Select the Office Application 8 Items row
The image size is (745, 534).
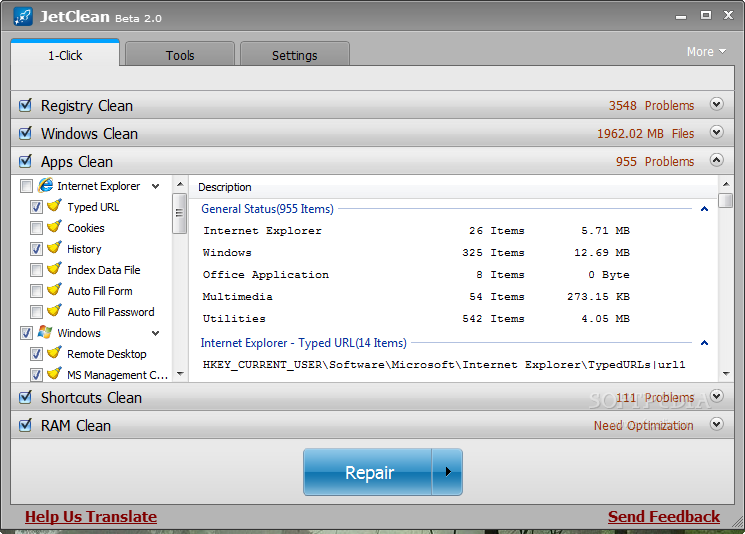416,275
